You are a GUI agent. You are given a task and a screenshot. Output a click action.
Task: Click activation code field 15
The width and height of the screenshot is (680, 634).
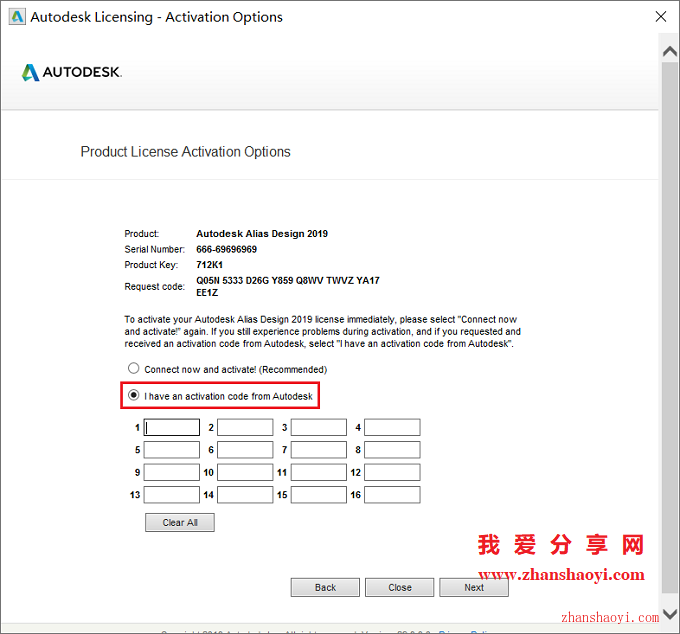(x=319, y=495)
